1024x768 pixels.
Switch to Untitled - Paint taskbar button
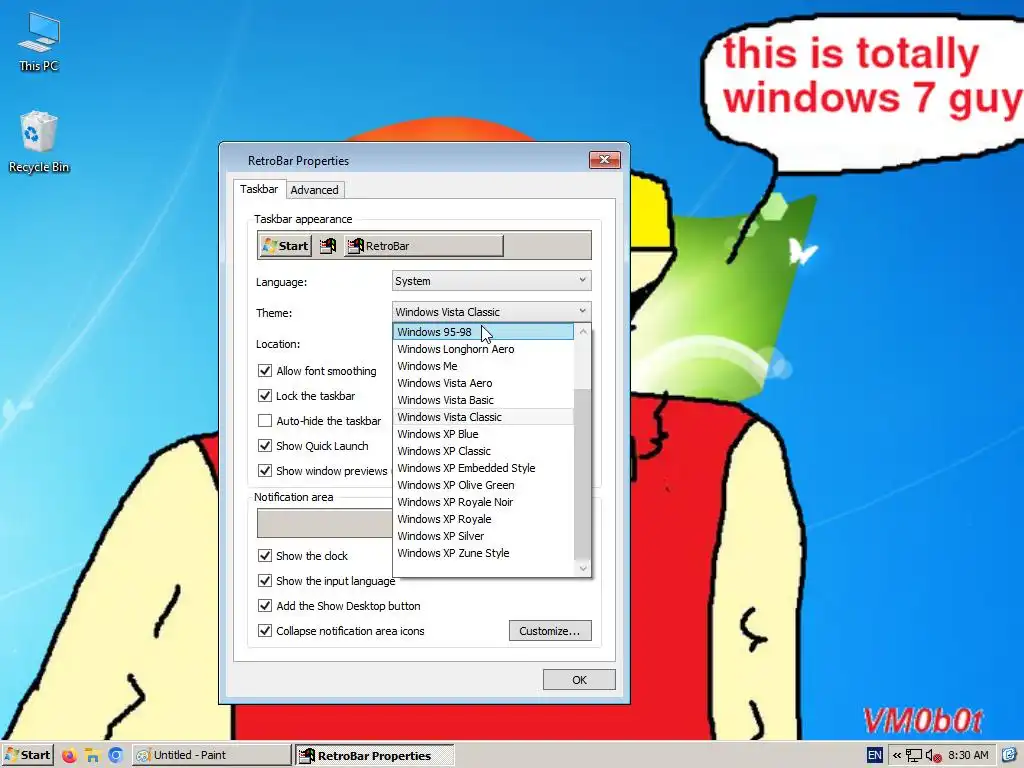click(x=211, y=756)
